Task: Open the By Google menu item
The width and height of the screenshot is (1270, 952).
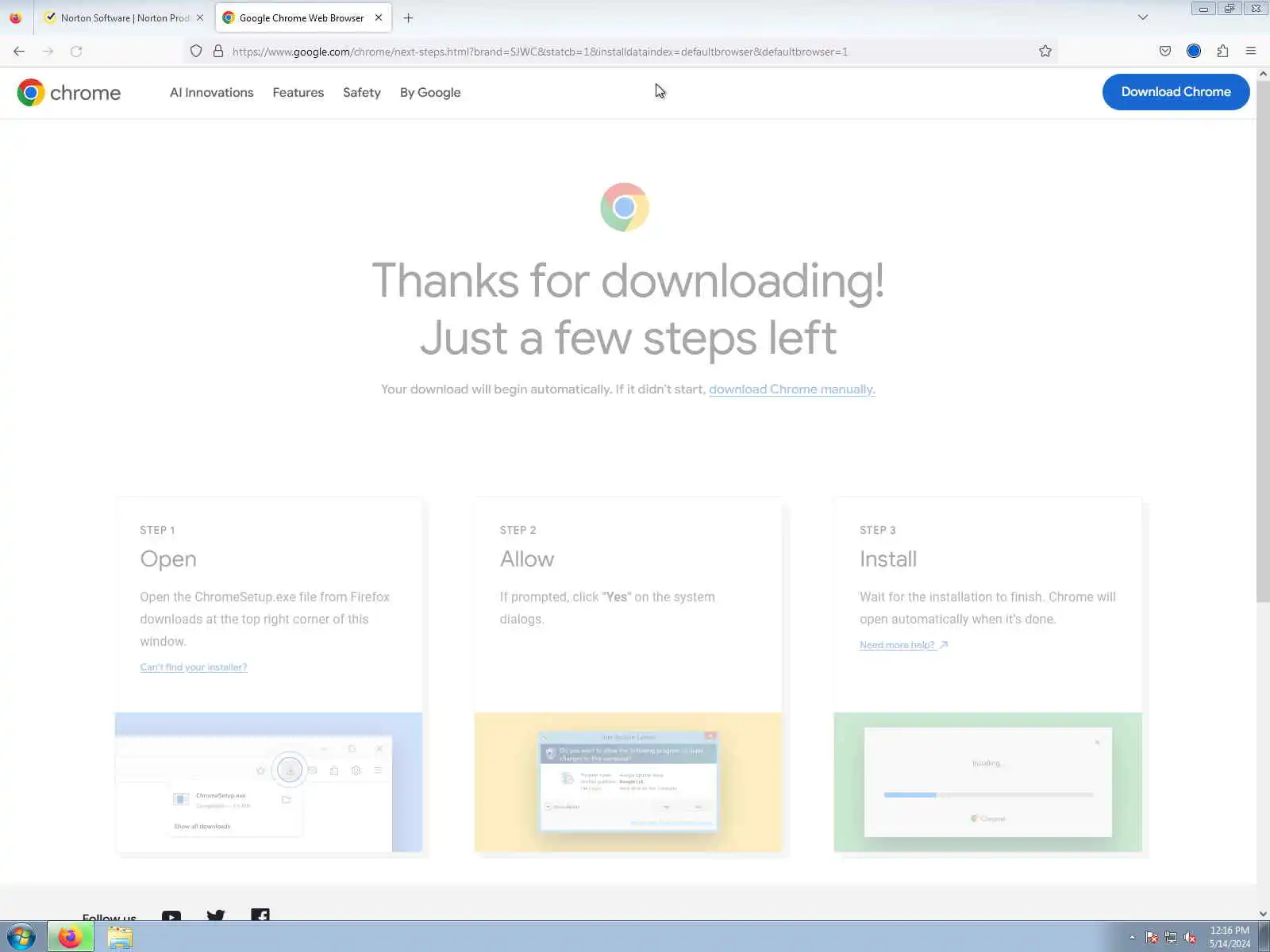Action: point(430,93)
